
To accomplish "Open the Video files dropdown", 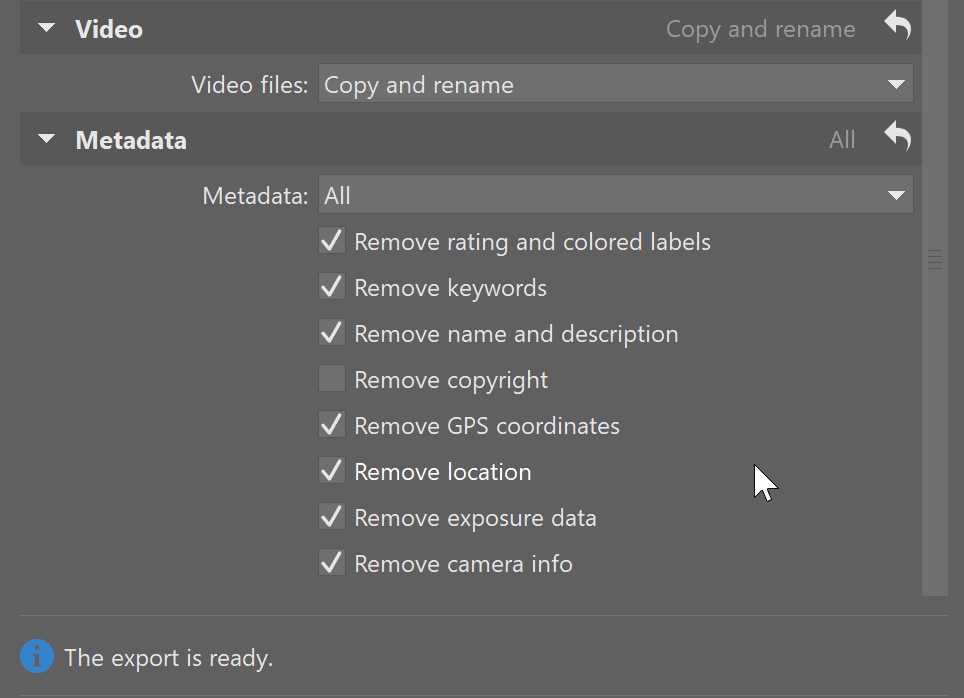I will coord(615,84).
